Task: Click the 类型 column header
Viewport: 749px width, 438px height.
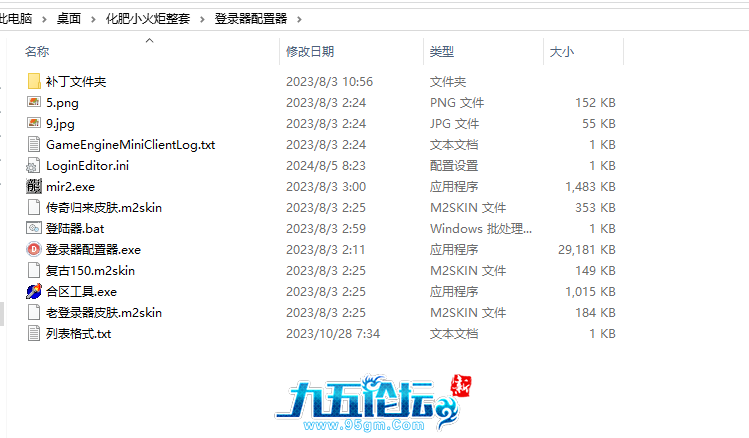Action: point(441,51)
